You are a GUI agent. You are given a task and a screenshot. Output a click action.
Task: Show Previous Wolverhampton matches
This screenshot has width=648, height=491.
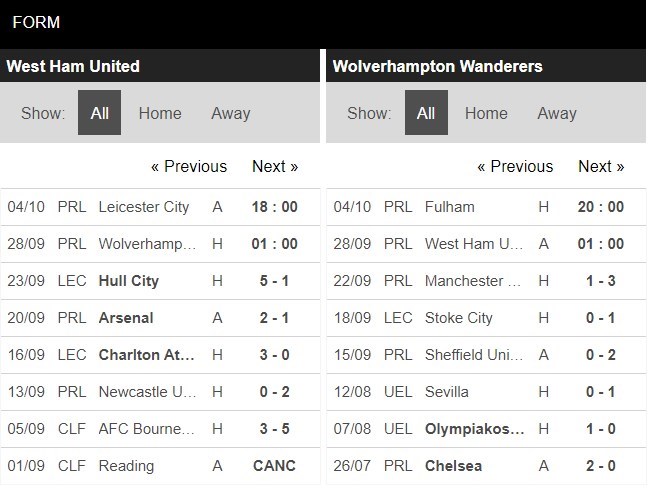515,166
